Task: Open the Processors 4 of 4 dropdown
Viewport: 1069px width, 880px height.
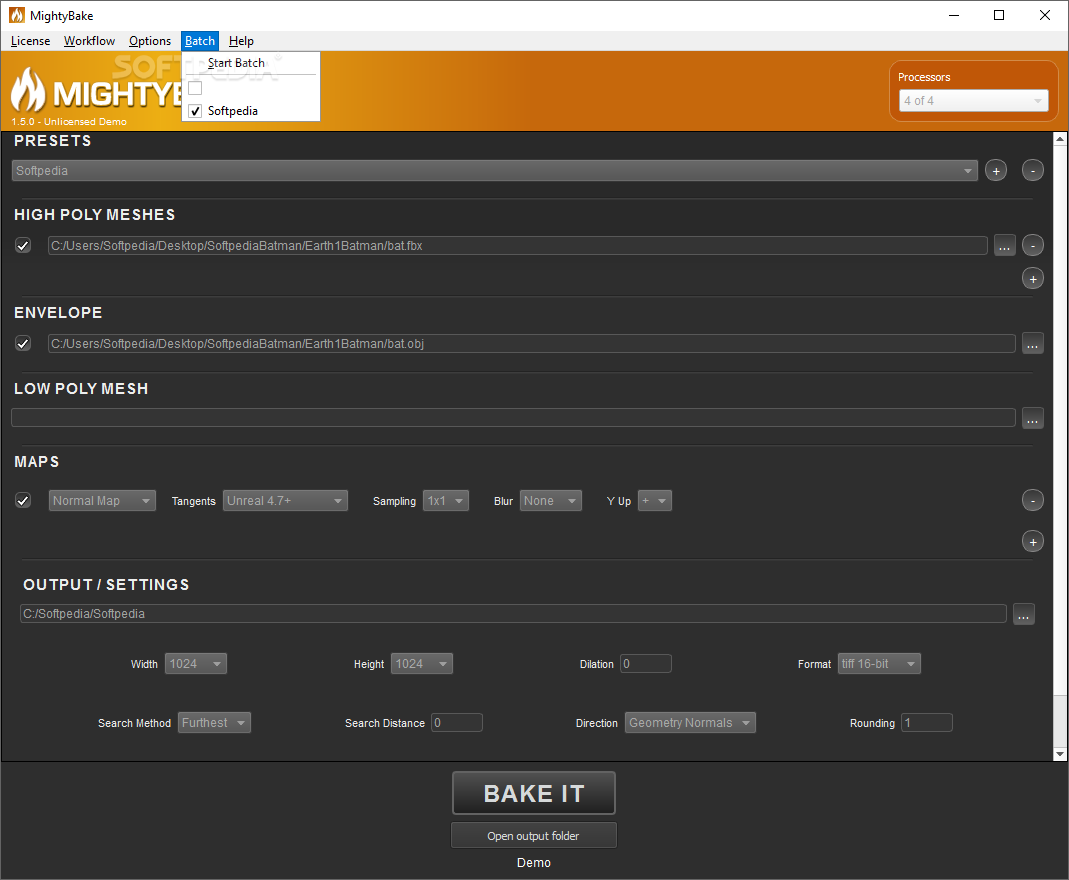Action: [973, 101]
